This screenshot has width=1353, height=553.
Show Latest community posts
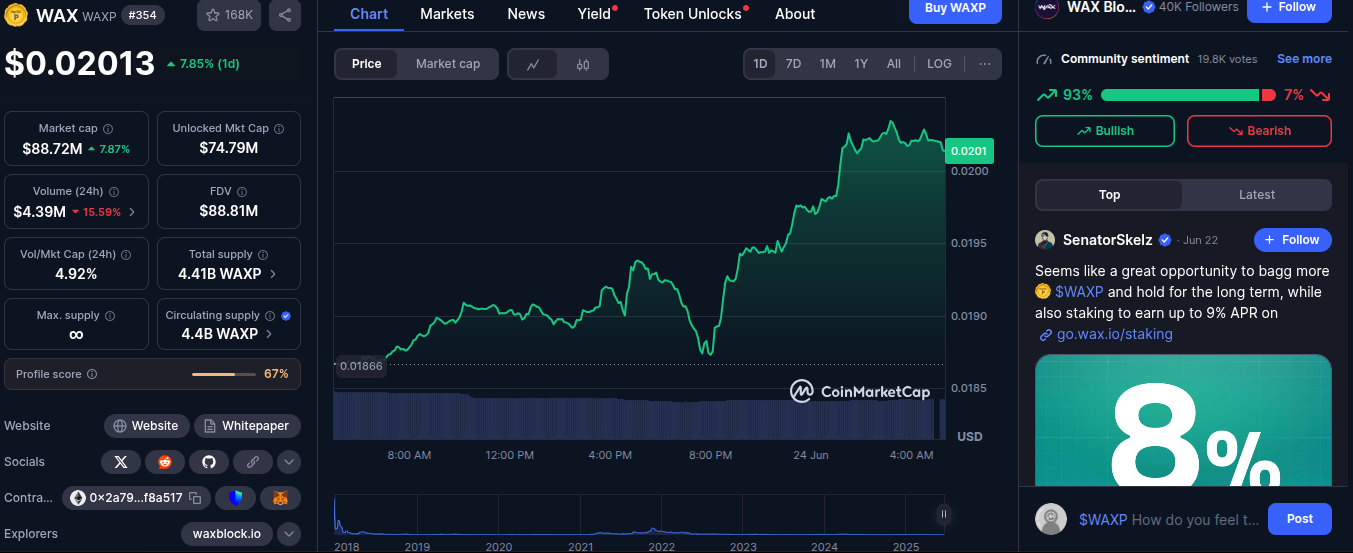[x=1257, y=195]
